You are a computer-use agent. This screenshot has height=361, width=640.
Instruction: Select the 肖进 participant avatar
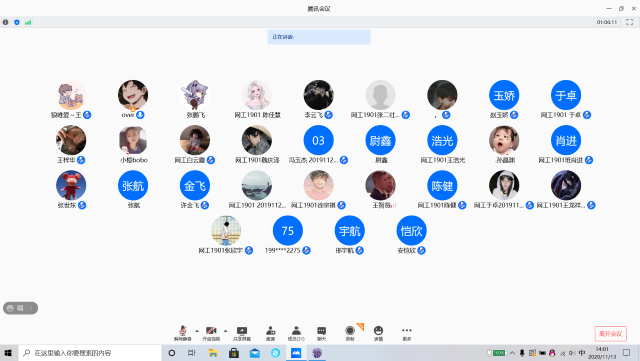(566, 140)
